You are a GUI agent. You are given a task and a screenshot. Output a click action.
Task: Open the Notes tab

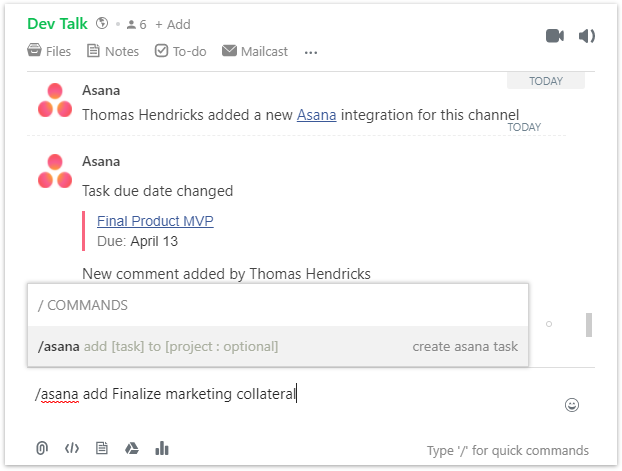point(113,51)
